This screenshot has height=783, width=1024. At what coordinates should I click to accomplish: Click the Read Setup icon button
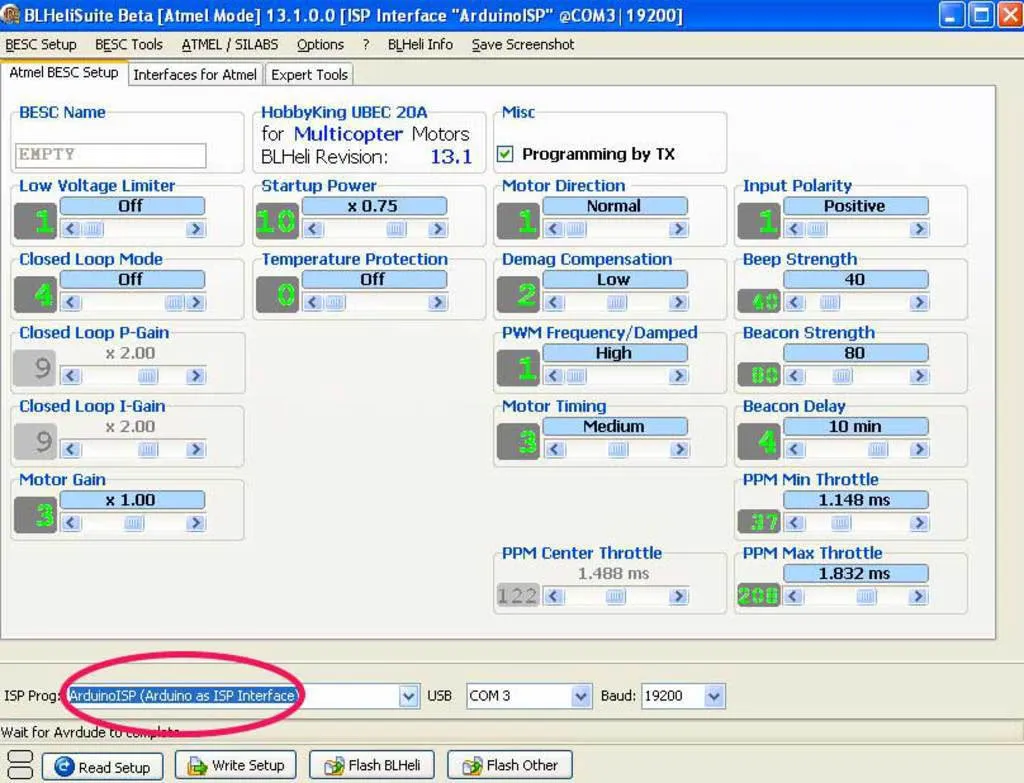101,767
